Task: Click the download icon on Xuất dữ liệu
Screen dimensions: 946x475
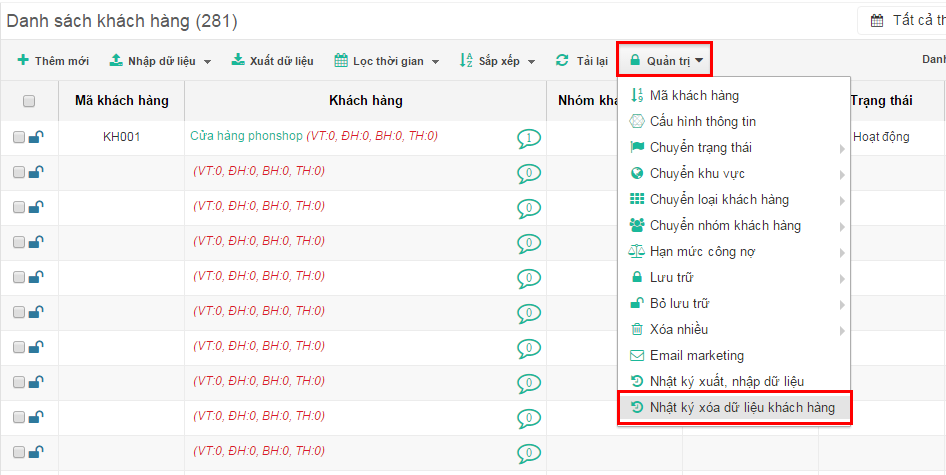Action: [x=238, y=60]
